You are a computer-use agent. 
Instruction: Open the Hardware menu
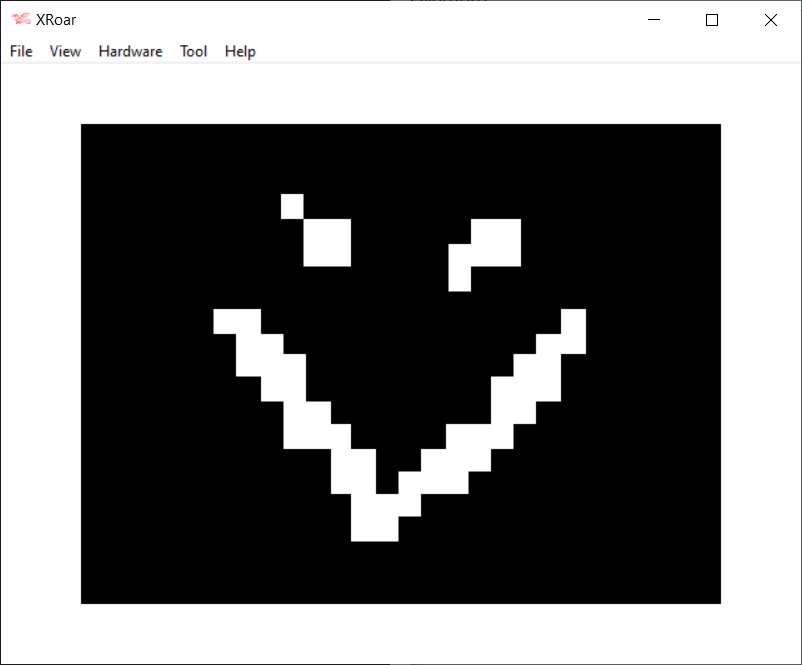[130, 51]
